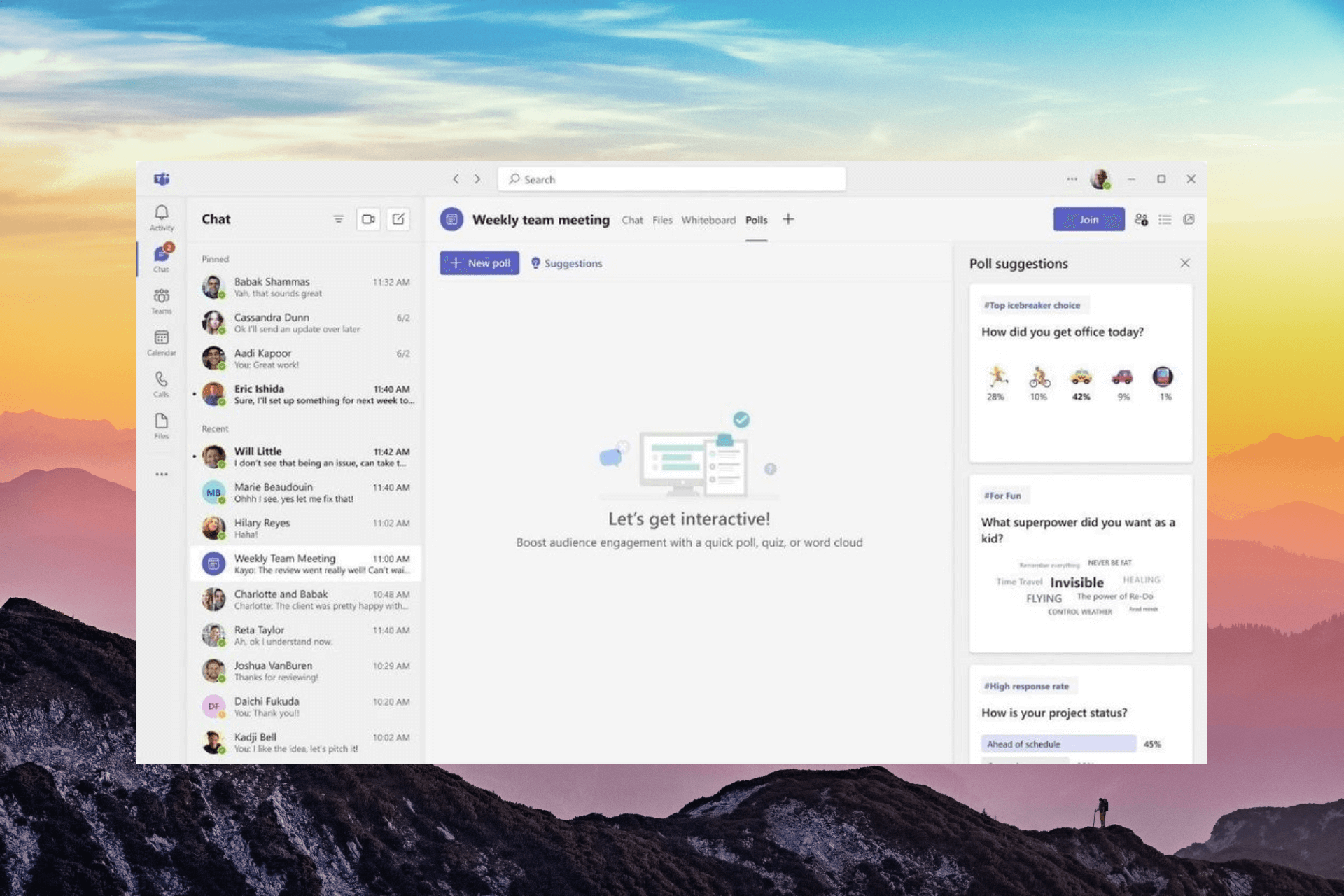Open chat with Kadji Bell

click(306, 742)
